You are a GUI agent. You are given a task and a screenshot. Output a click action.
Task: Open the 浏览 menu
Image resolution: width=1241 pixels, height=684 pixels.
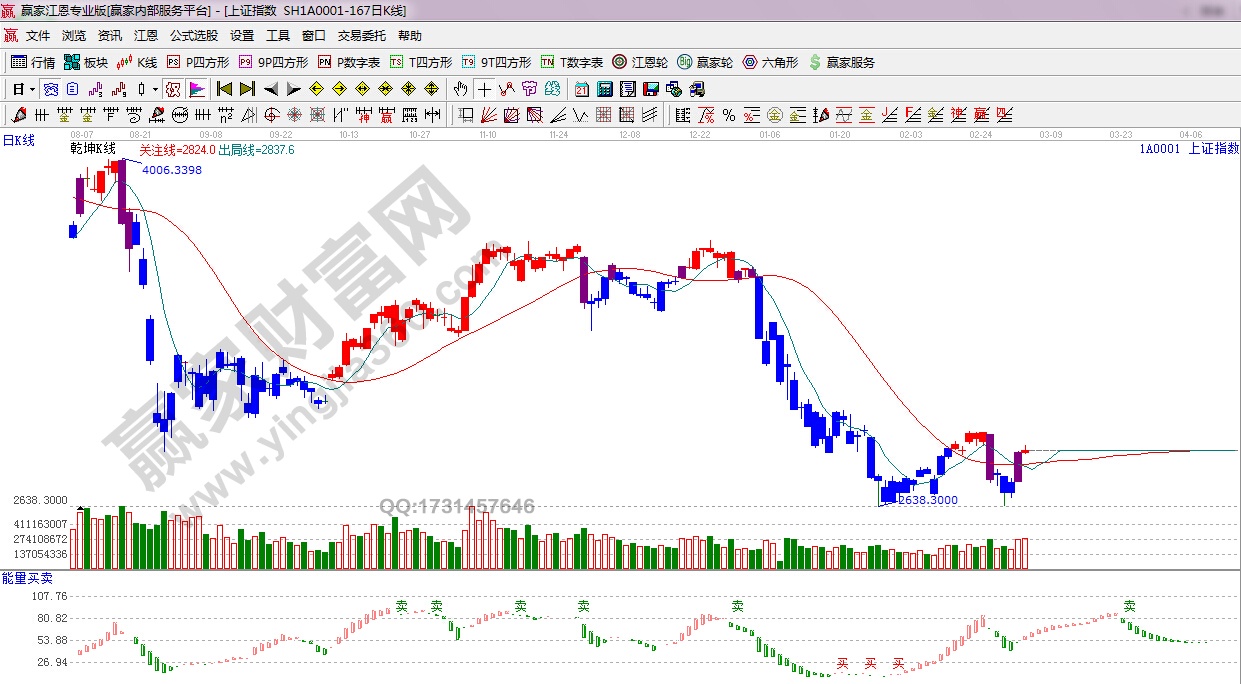pyautogui.click(x=74, y=35)
